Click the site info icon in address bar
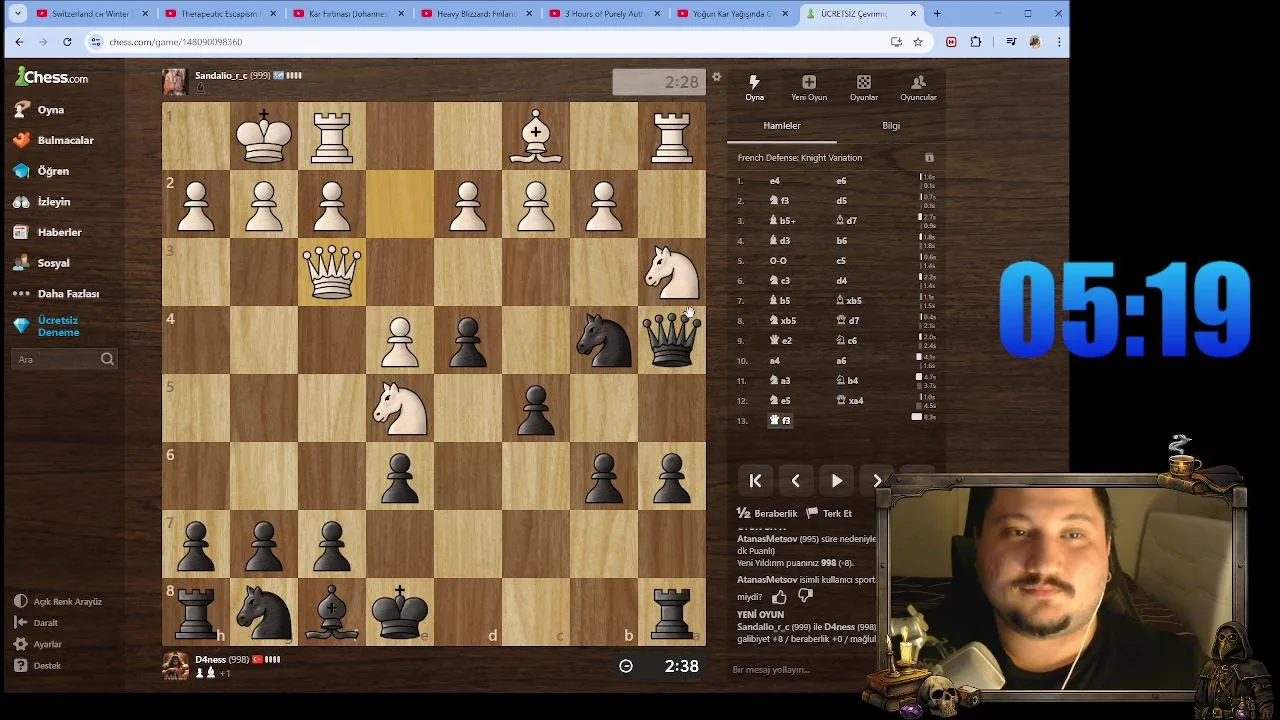 pyautogui.click(x=95, y=42)
